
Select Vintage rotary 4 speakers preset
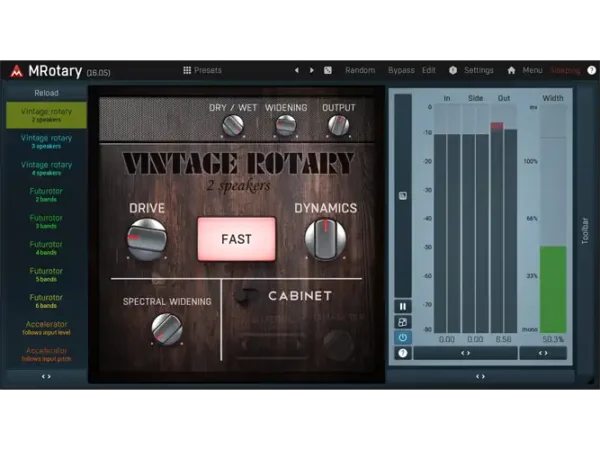46,168
